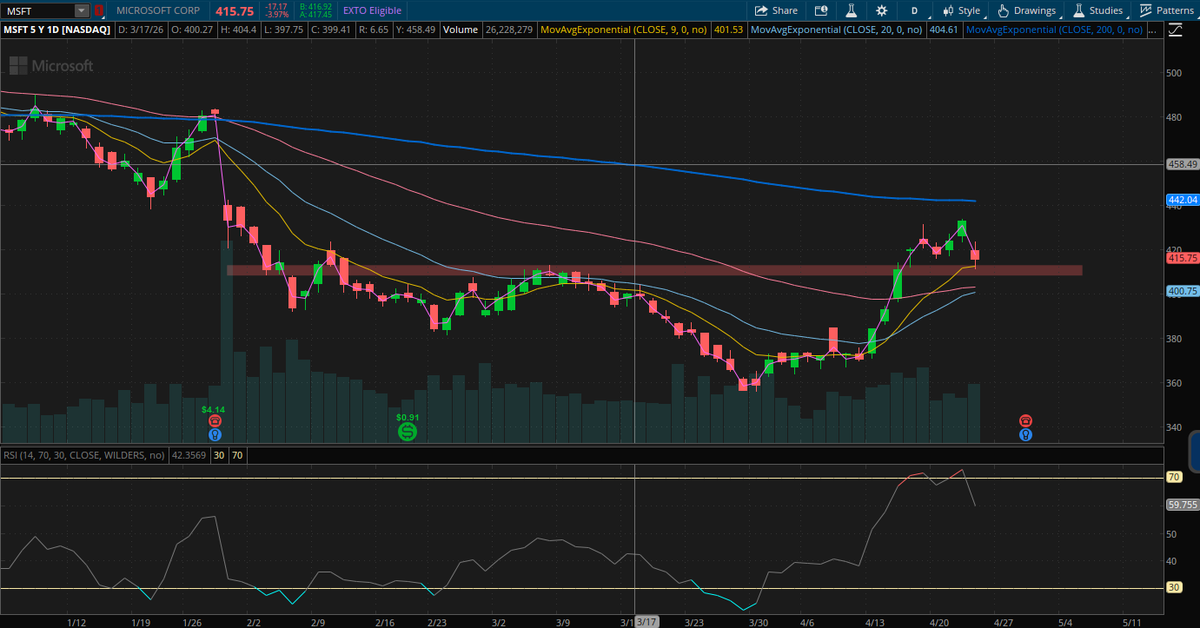The image size is (1200, 628).
Task: Open the Style dropdown menu
Action: [x=961, y=10]
